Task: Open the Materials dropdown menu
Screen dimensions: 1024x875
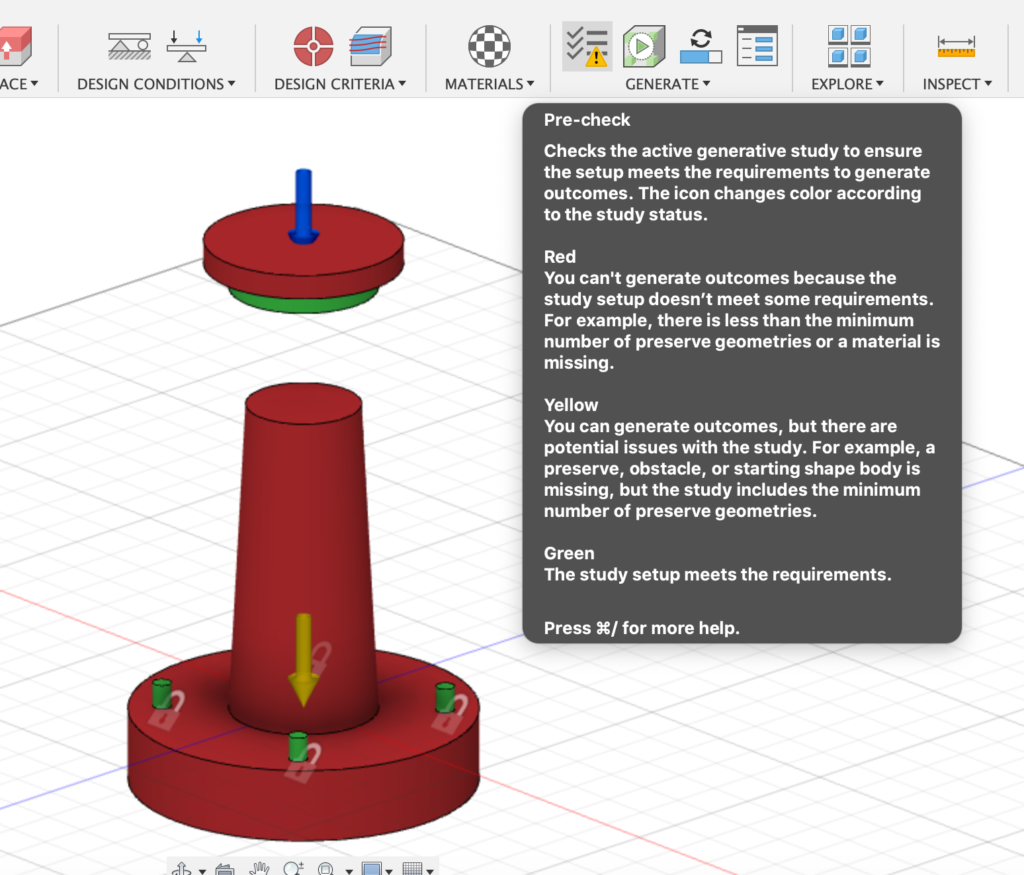Action: coord(489,84)
